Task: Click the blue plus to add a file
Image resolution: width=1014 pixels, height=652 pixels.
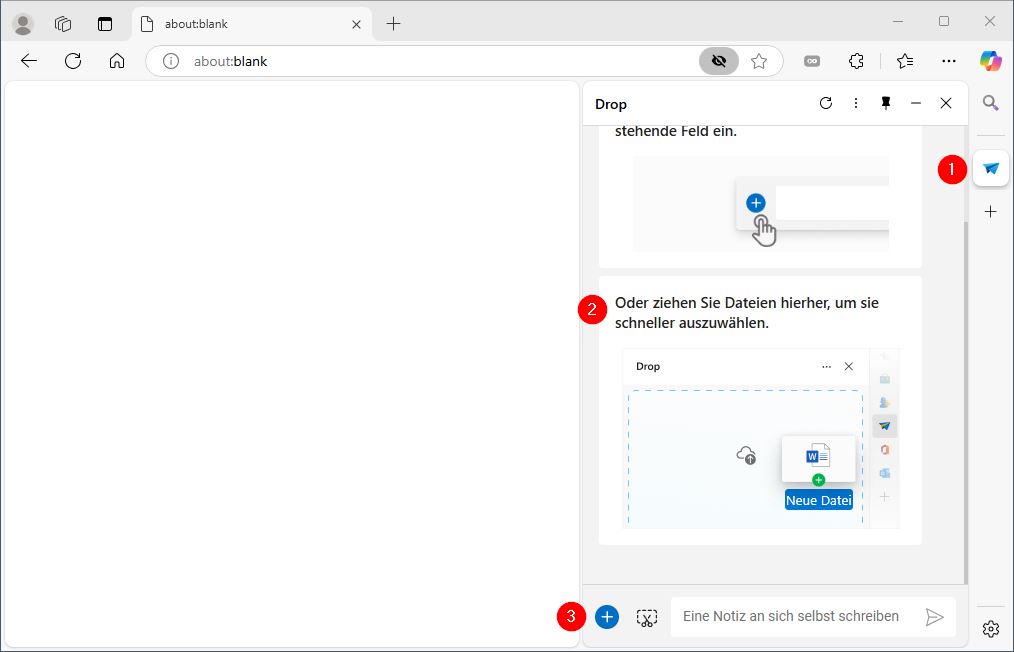Action: click(606, 617)
